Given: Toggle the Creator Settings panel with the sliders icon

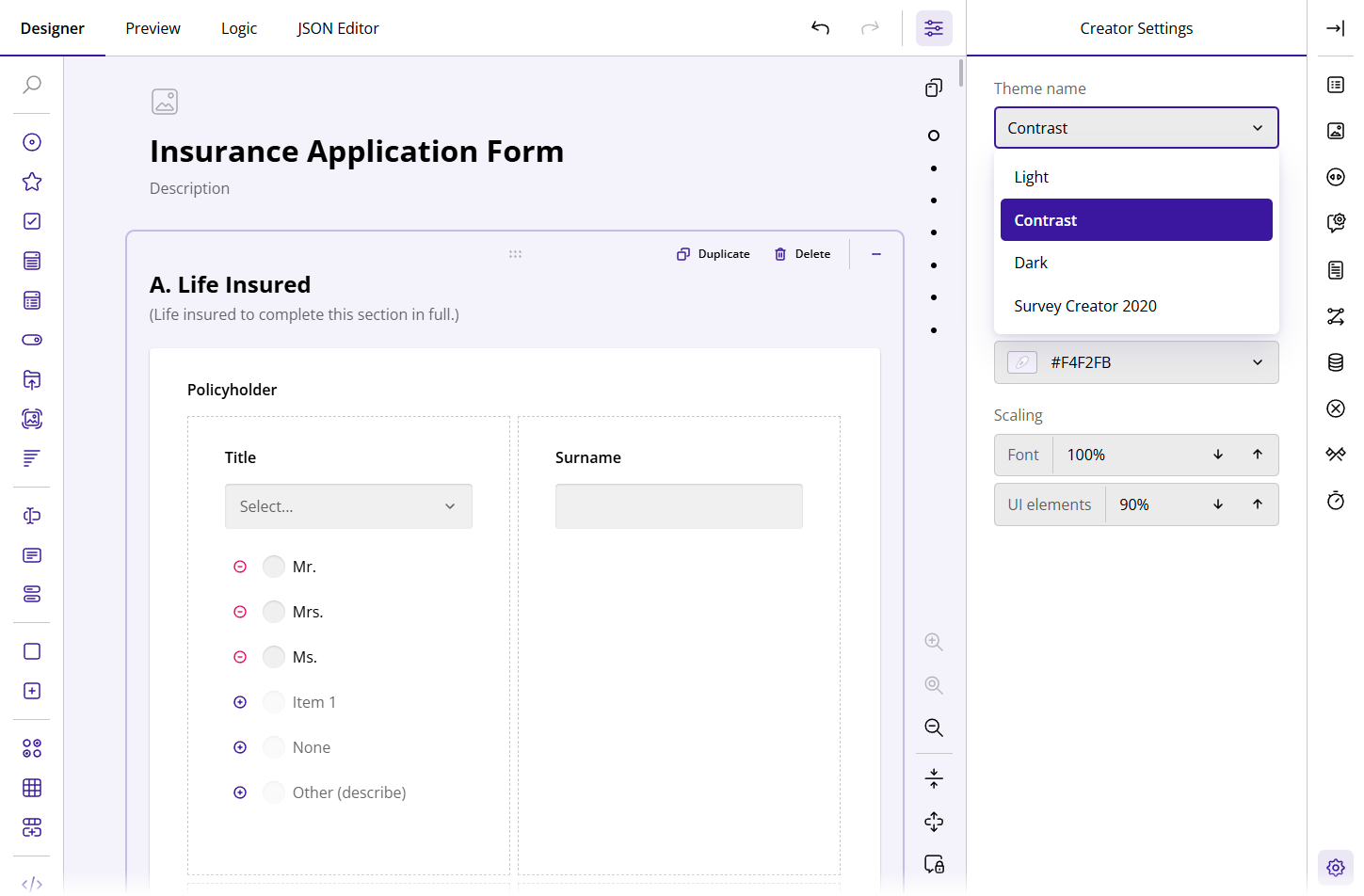Looking at the screenshot, I should (934, 28).
